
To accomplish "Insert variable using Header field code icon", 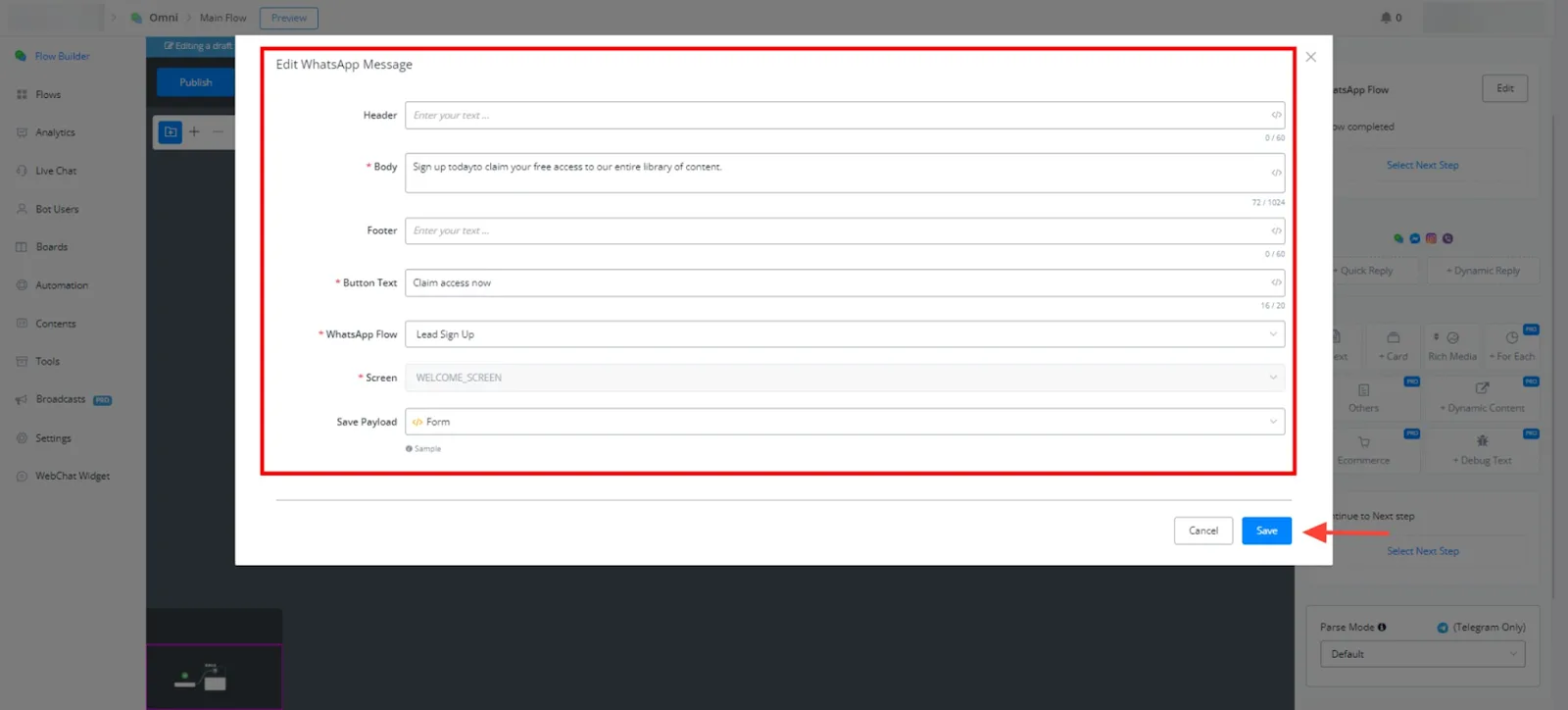I will pyautogui.click(x=1276, y=115).
